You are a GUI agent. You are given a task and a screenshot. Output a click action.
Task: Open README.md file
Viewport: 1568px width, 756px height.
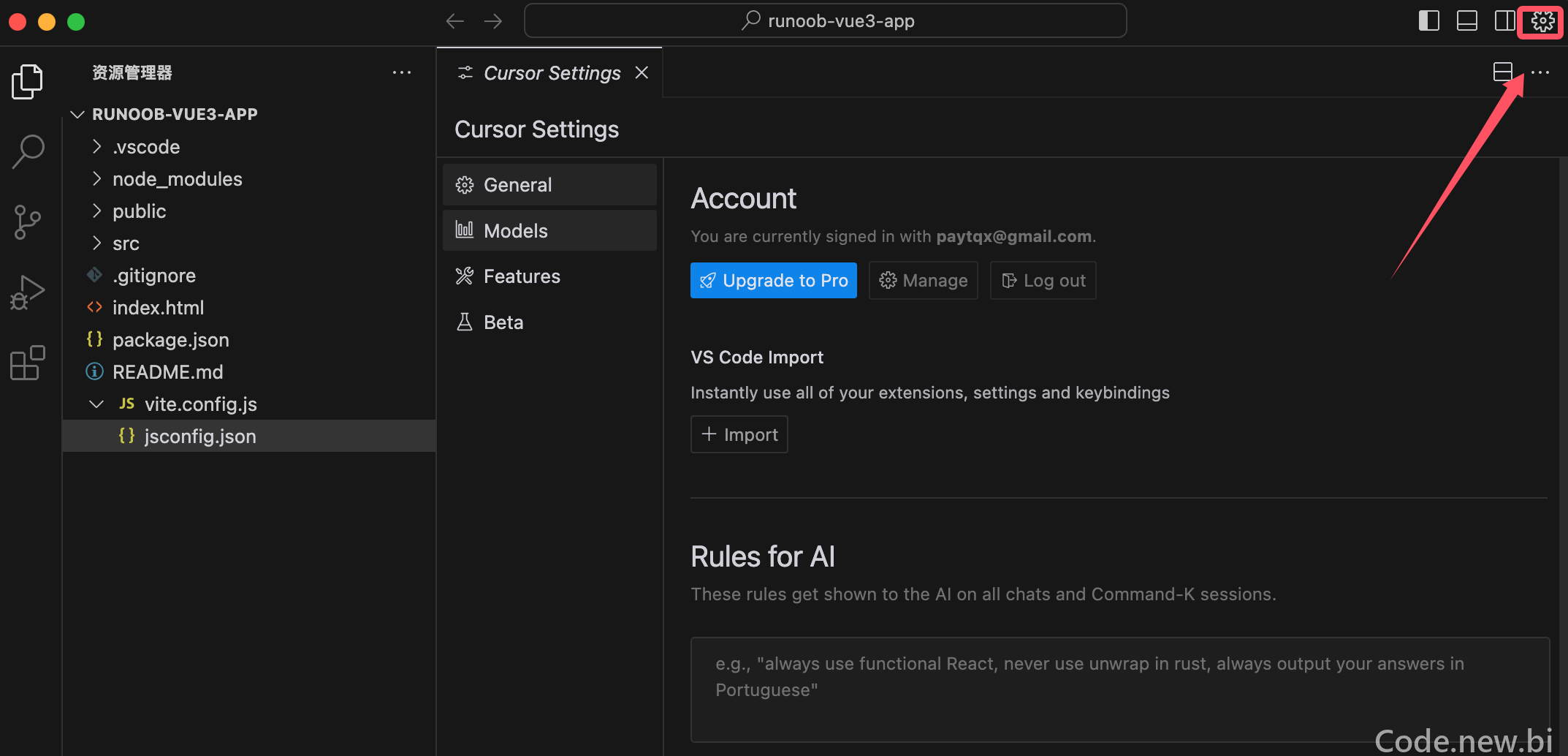[249, 371]
